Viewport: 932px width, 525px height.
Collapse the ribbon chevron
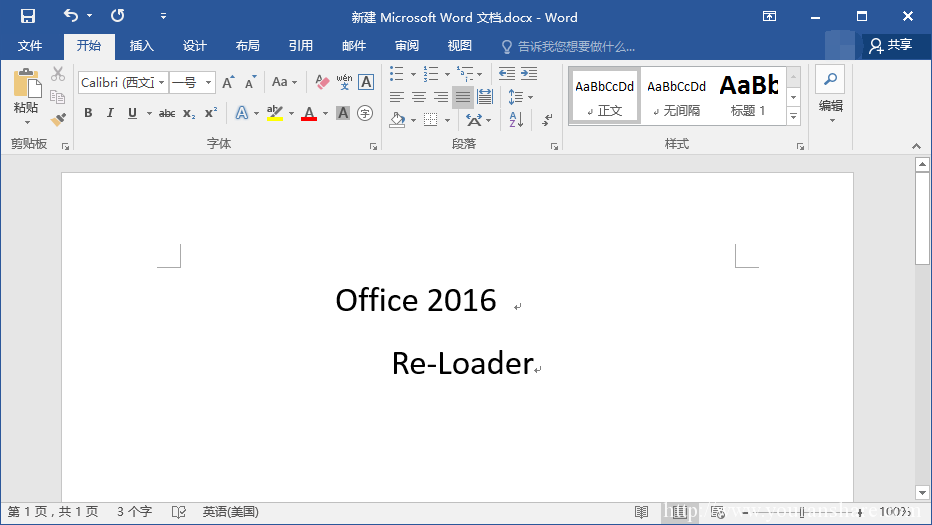point(917,146)
